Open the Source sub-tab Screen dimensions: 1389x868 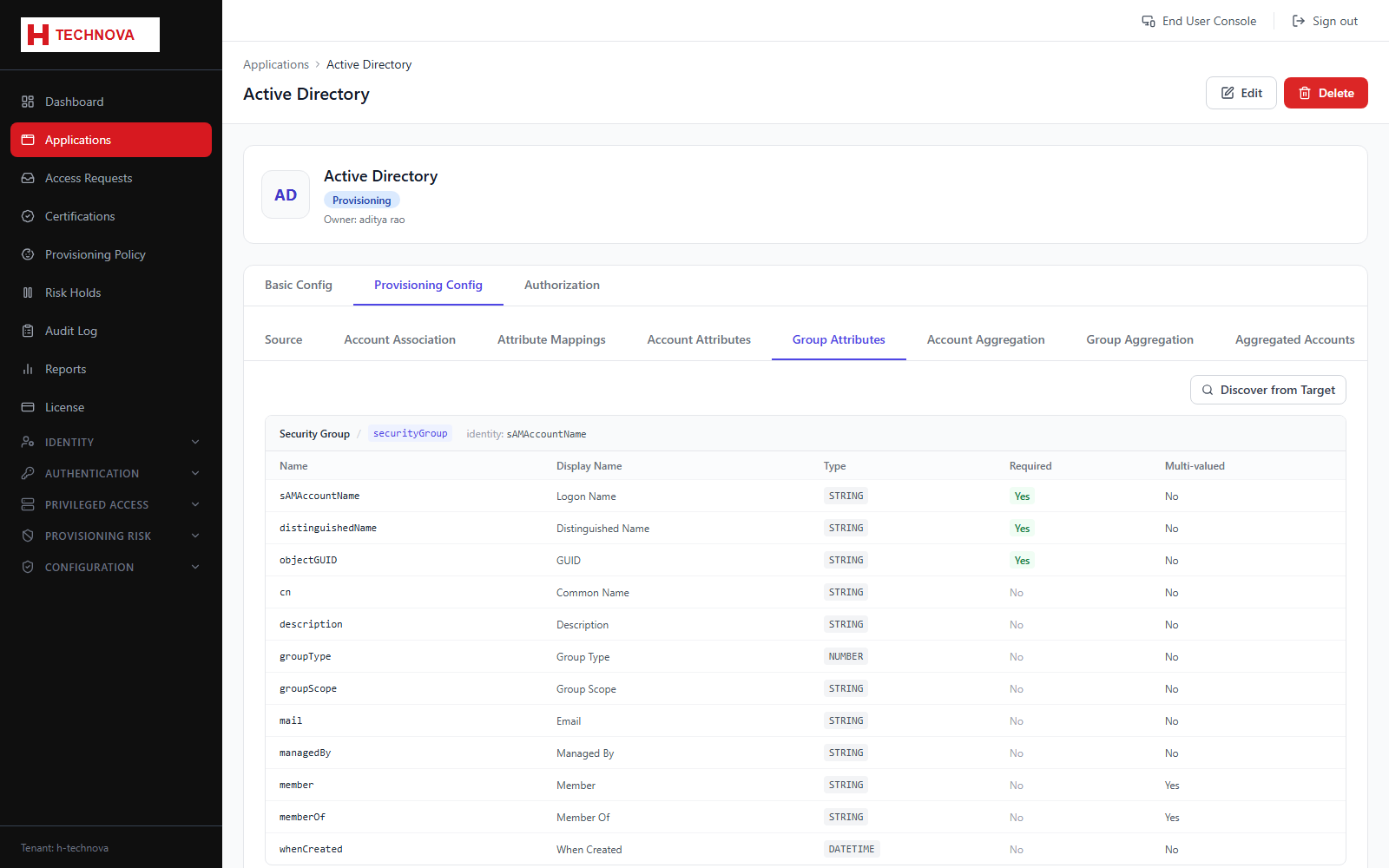[284, 339]
